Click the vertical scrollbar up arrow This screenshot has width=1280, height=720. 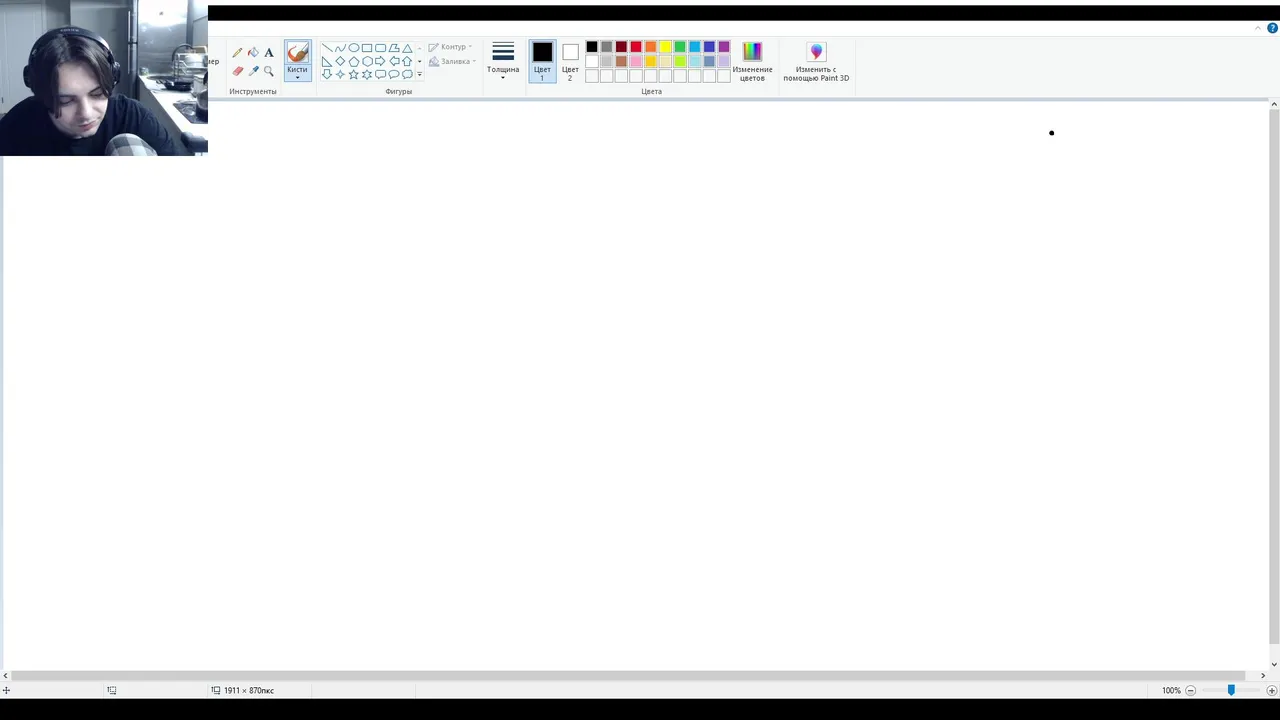[x=1274, y=104]
